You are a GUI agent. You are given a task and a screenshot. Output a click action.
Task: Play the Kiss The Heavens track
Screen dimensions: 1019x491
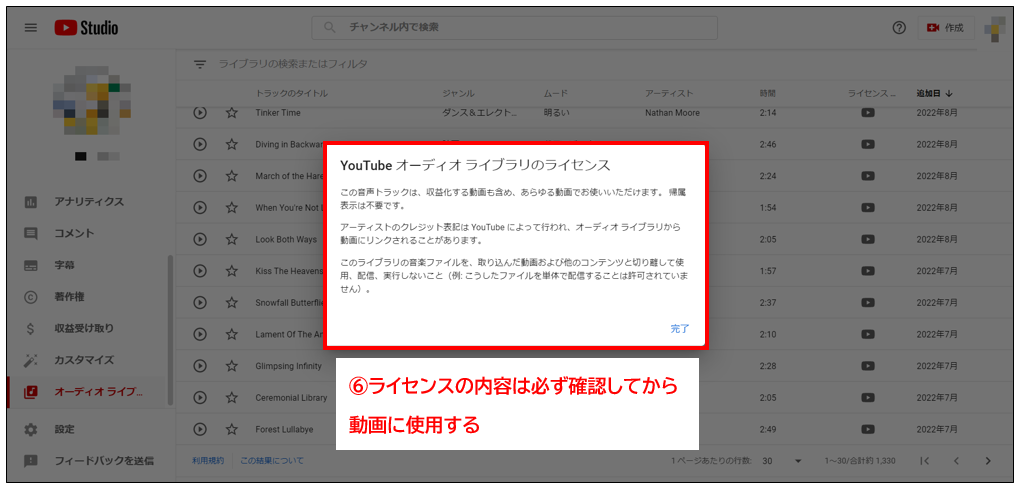tap(200, 271)
